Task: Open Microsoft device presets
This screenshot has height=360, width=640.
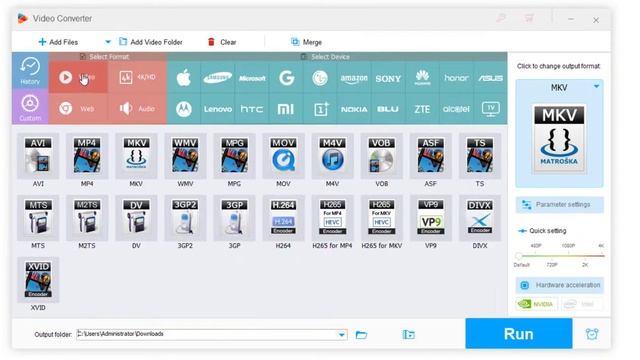Action: tap(252, 78)
